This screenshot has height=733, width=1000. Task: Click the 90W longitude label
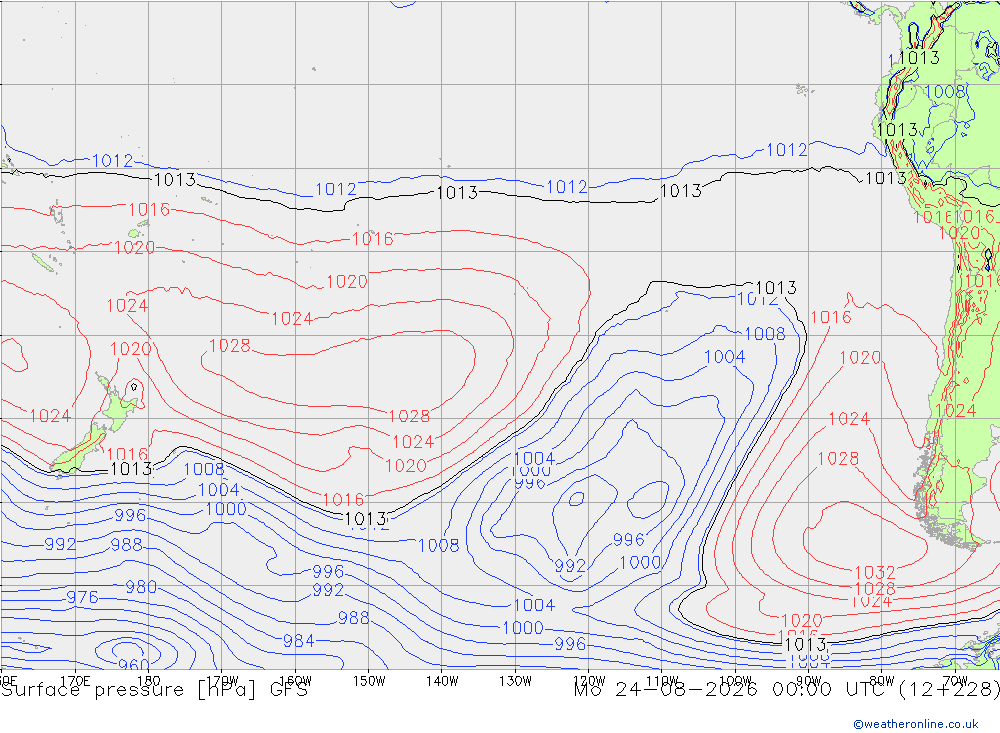click(809, 681)
